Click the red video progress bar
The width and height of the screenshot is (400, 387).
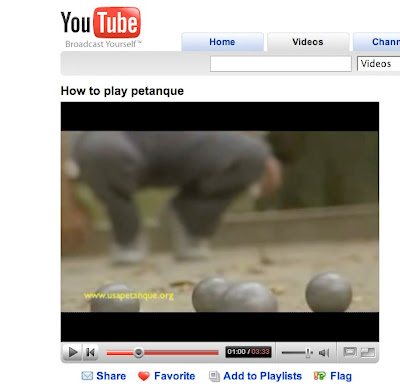[x=162, y=352]
